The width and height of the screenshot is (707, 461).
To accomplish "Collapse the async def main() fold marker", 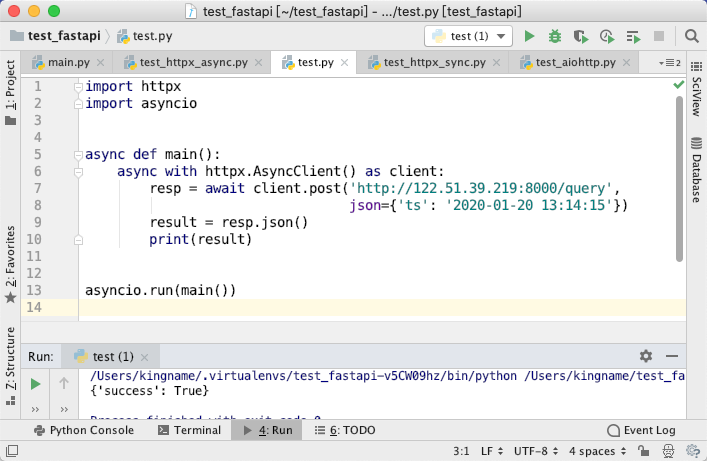I will pyautogui.click(x=78, y=155).
